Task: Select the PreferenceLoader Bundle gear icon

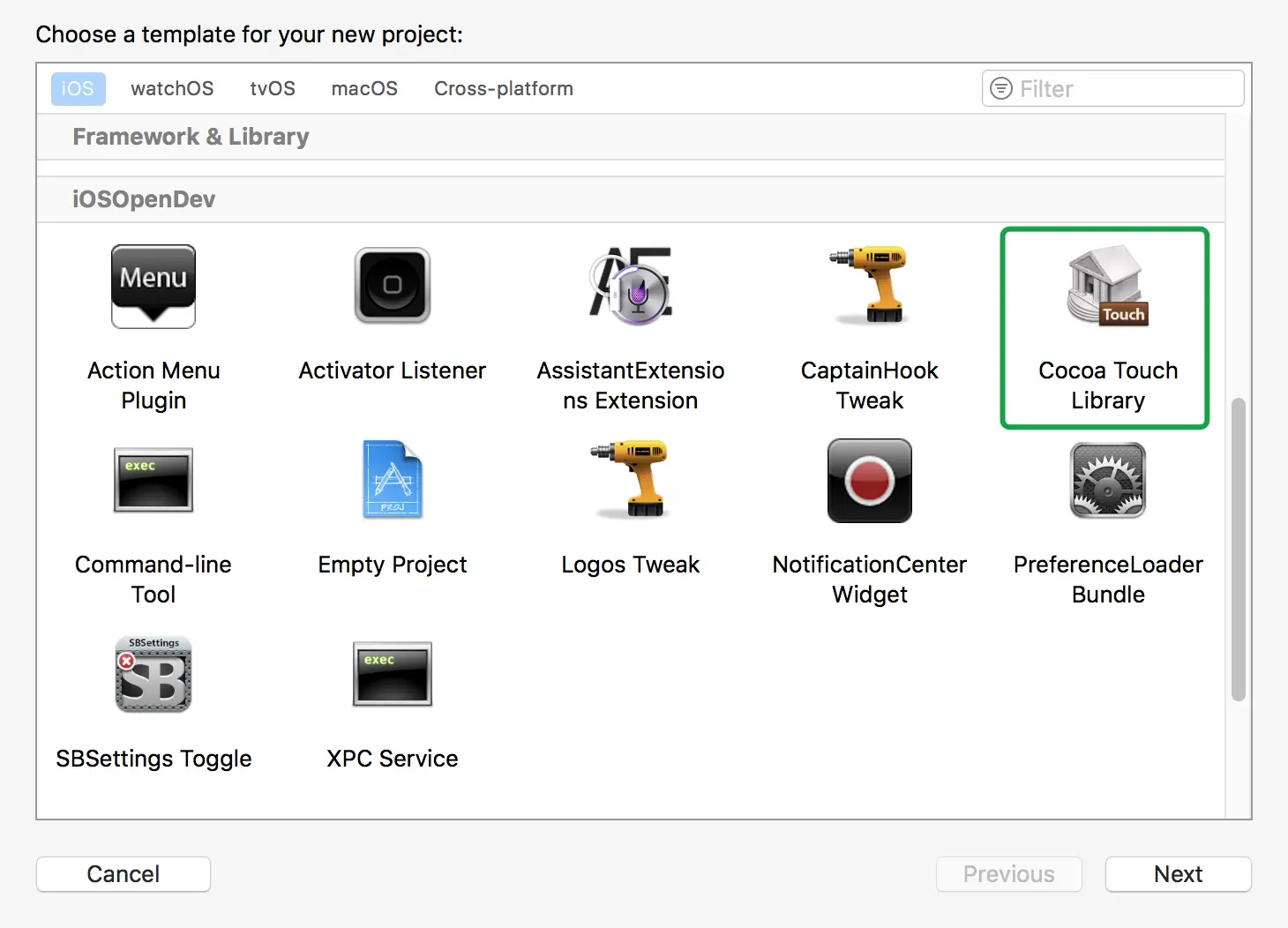Action: (x=1108, y=480)
